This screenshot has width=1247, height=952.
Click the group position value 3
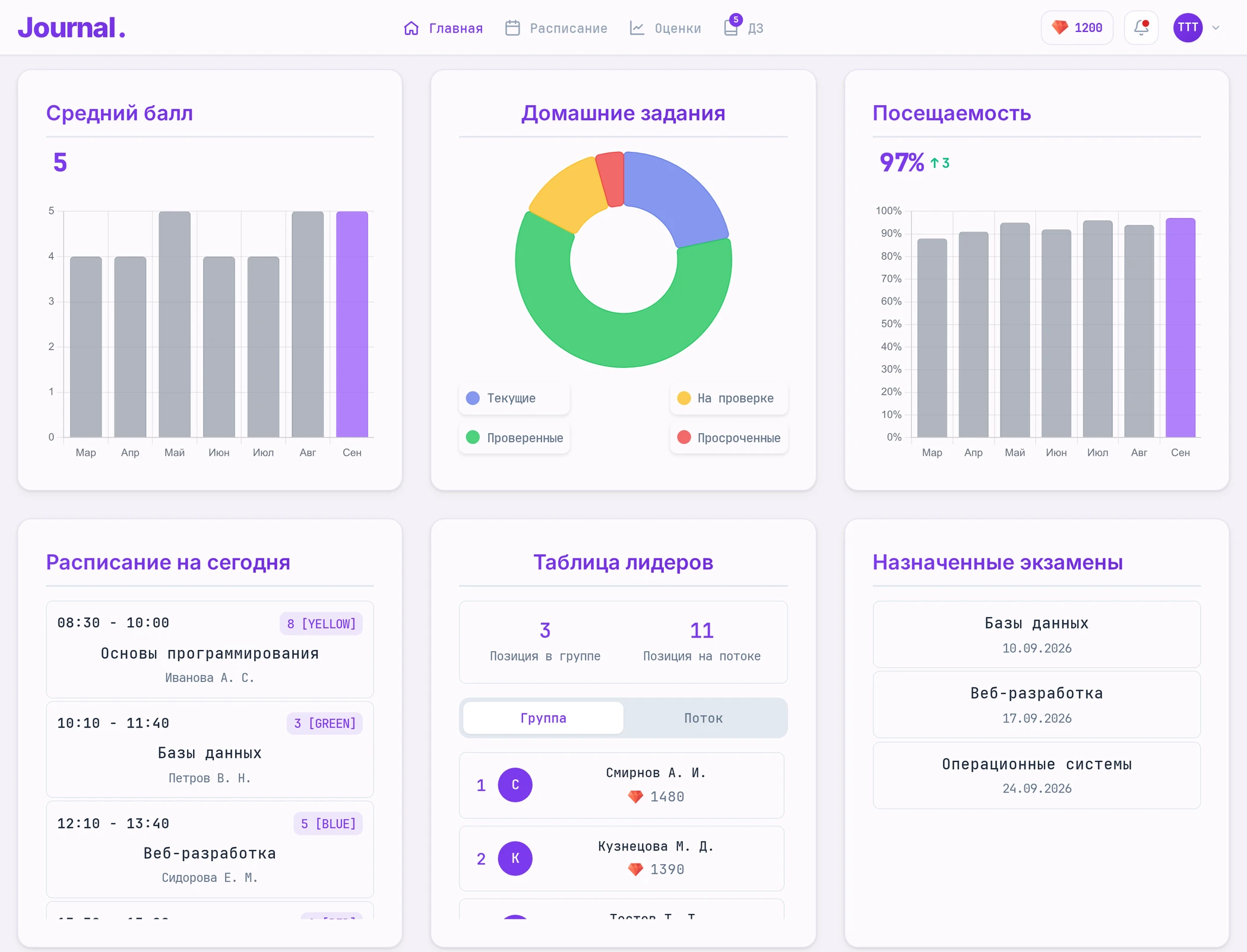point(545,630)
